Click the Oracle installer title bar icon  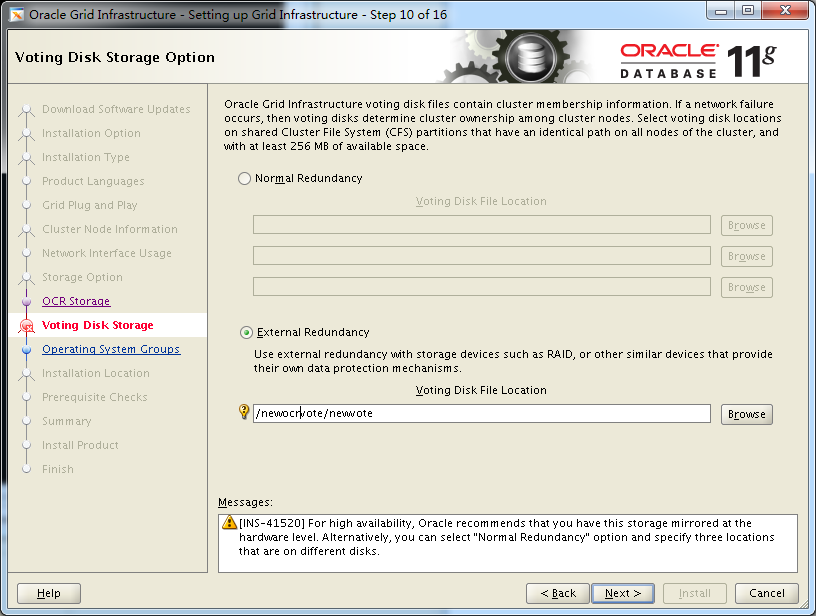click(x=17, y=15)
